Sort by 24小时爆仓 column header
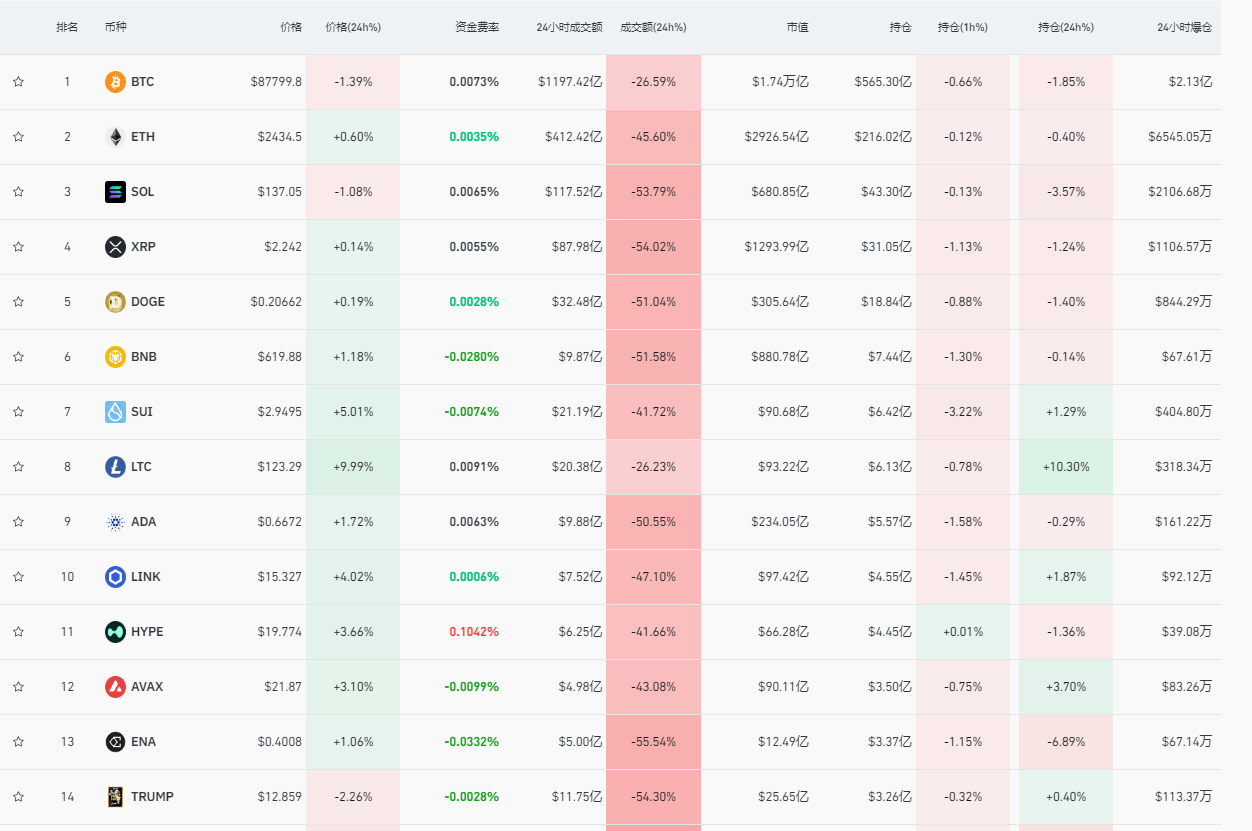The height and width of the screenshot is (831, 1252). pyautogui.click(x=1184, y=27)
